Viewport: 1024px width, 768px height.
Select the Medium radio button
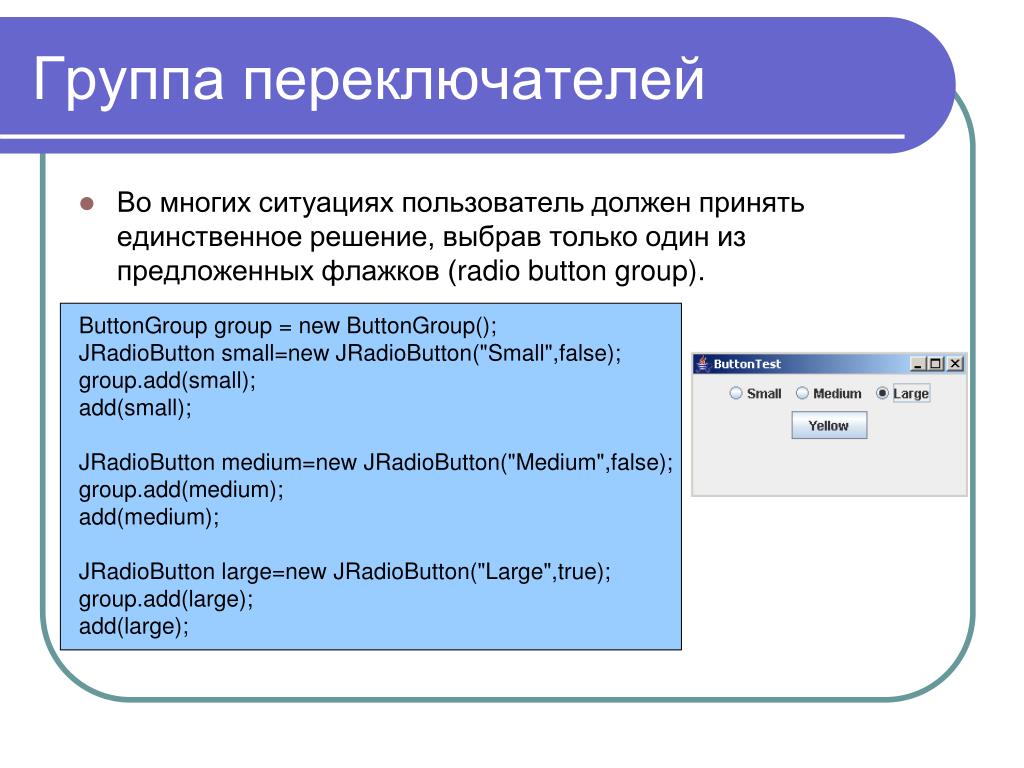(829, 393)
